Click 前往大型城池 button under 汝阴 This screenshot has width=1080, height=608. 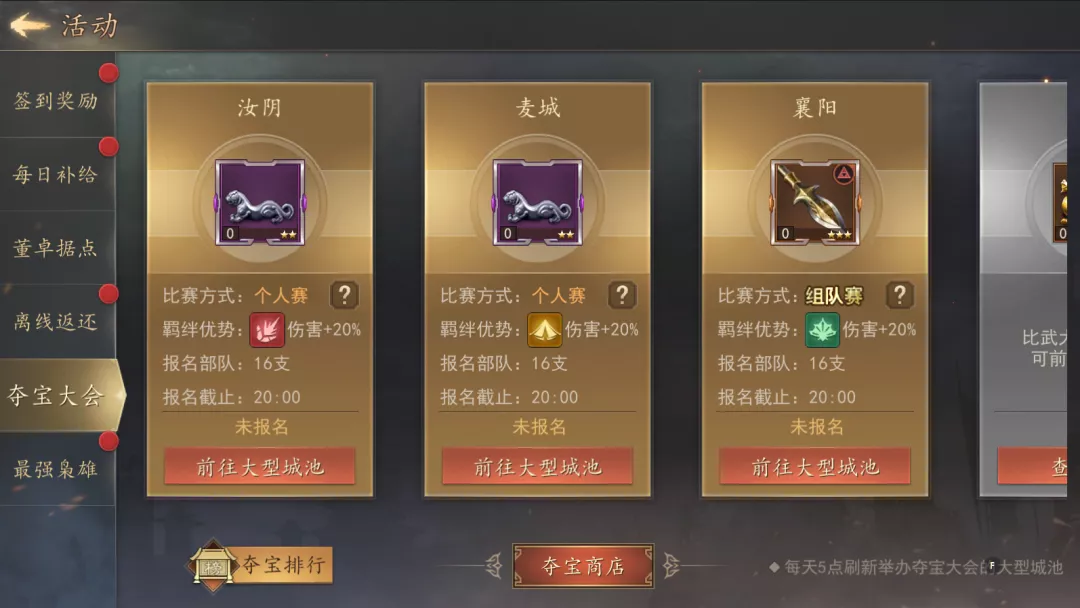click(x=260, y=467)
